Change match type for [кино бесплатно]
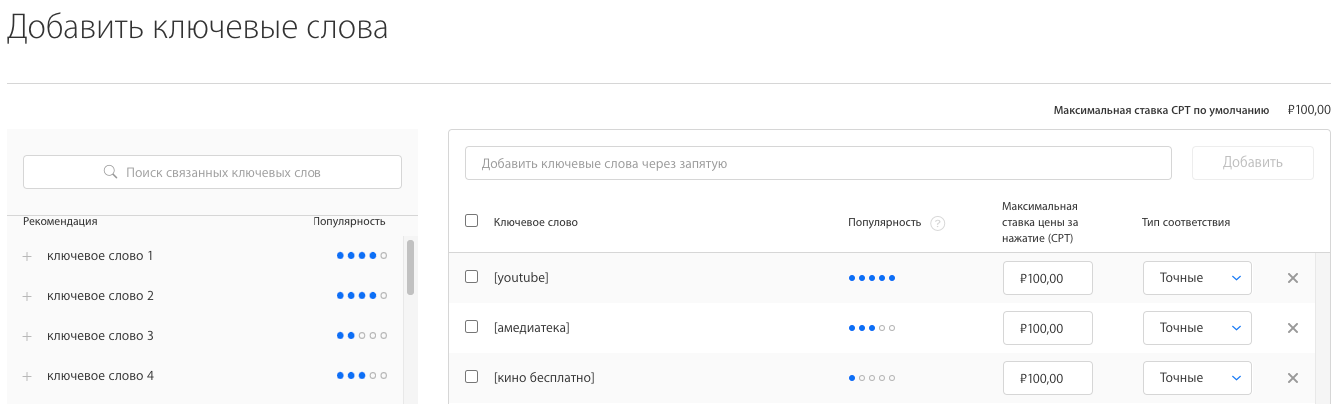 [1197, 378]
